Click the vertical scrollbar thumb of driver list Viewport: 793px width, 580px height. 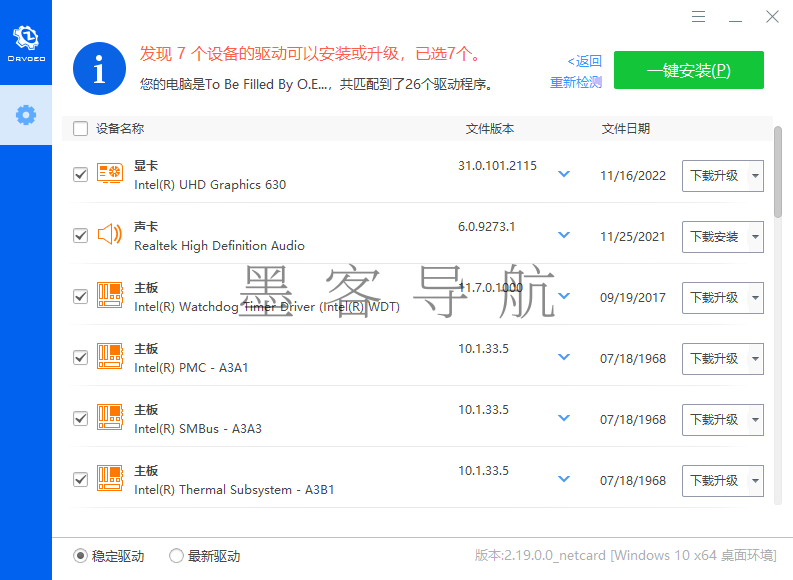tap(778, 172)
